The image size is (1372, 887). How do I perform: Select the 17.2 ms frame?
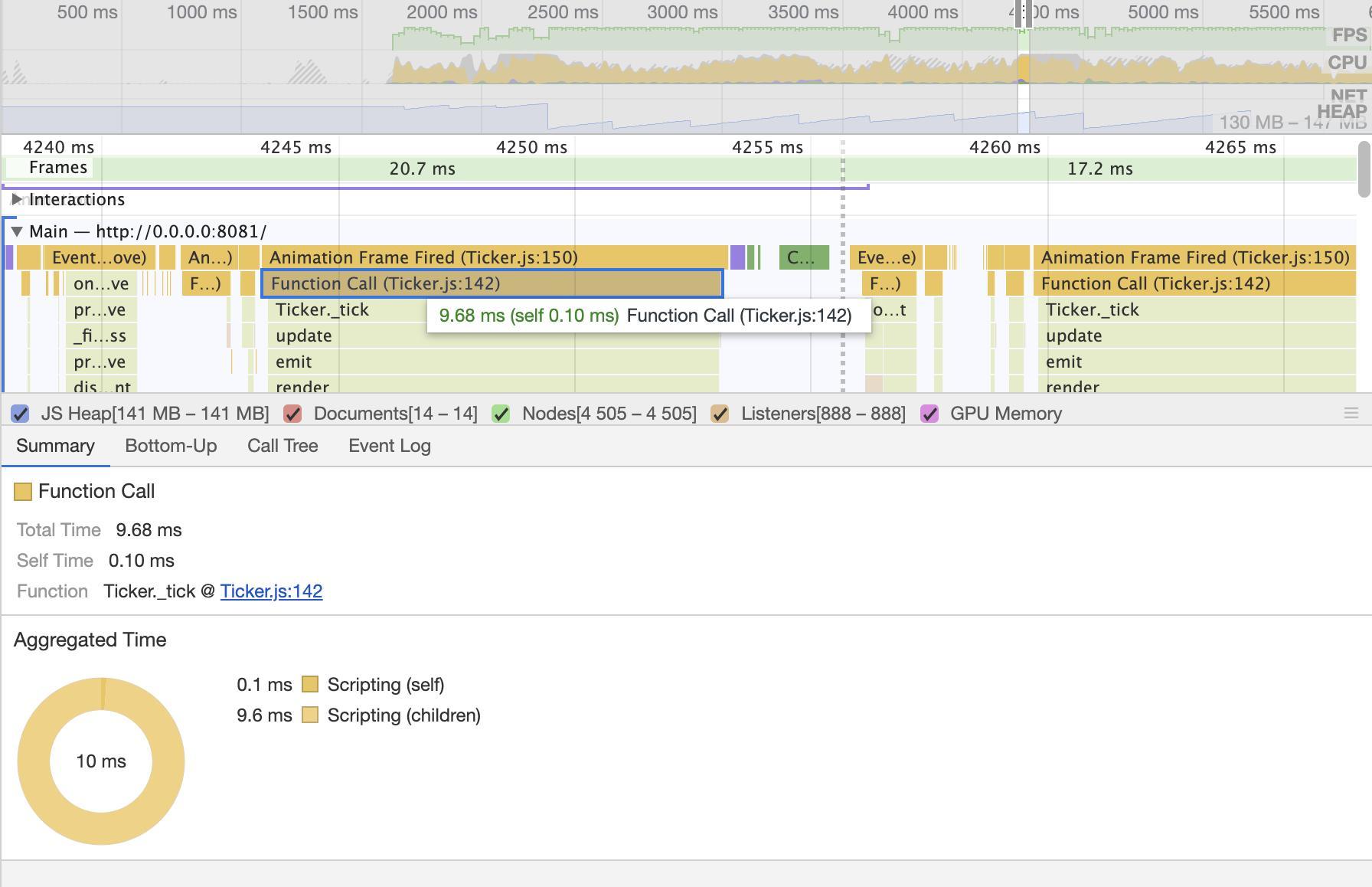pyautogui.click(x=1099, y=169)
